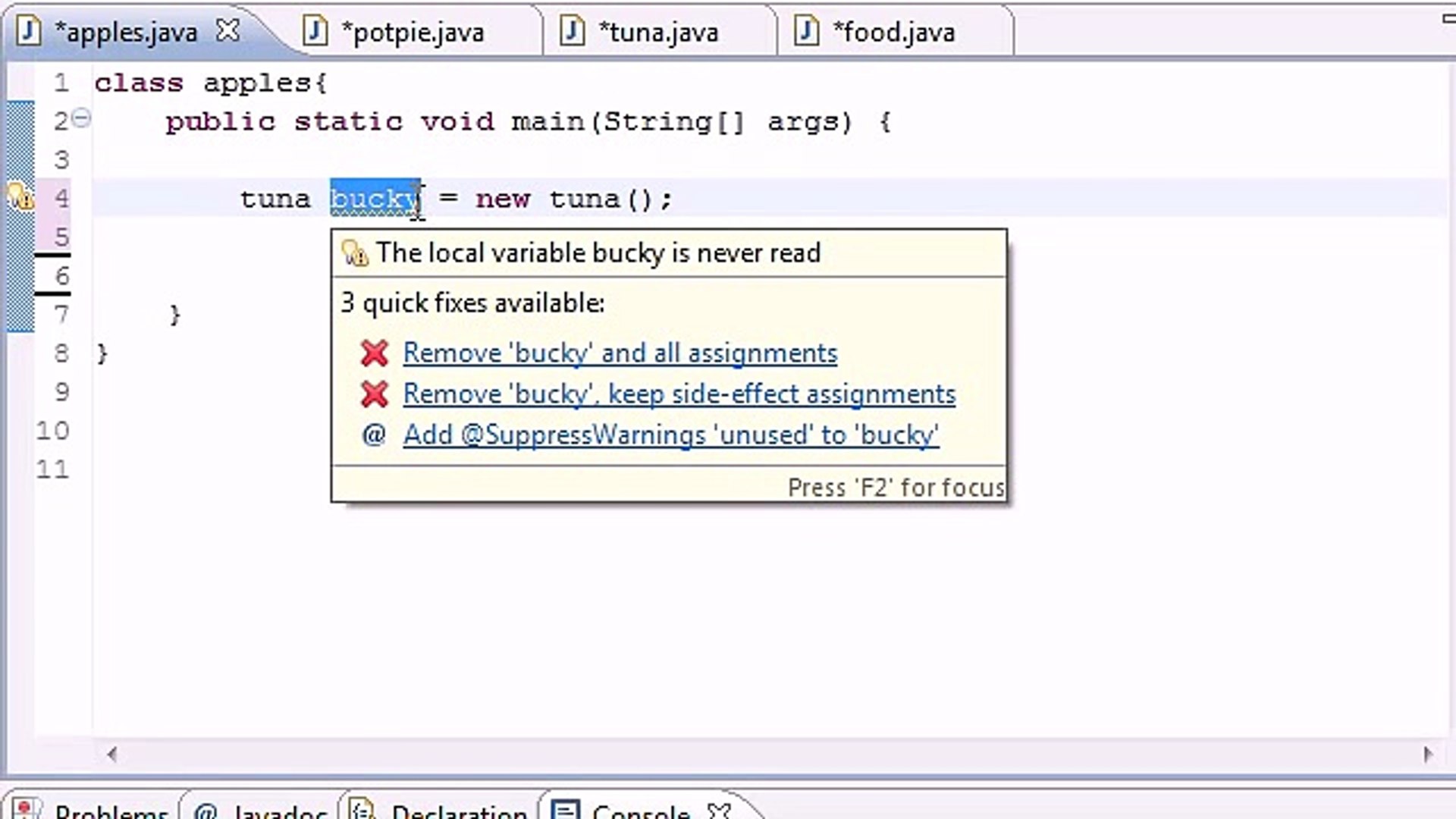The width and height of the screenshot is (1456, 819).
Task: Click the warning lightbulb in the quick fix popup
Action: tap(353, 253)
